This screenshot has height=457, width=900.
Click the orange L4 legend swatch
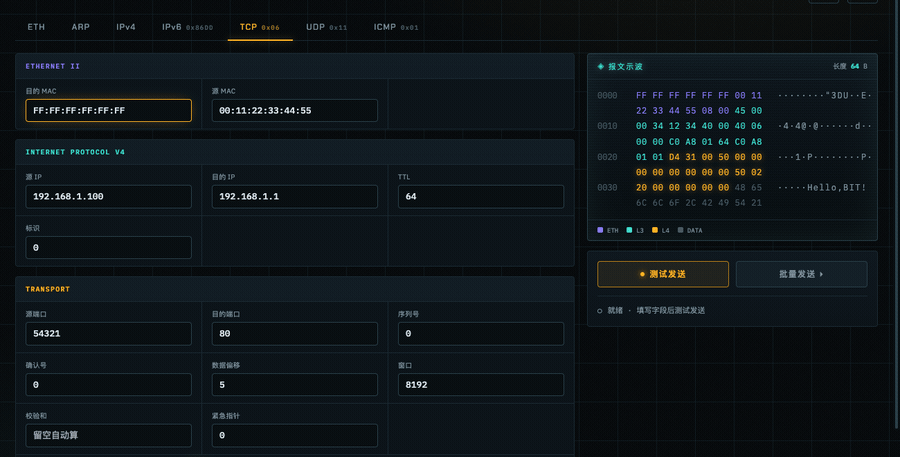coord(655,230)
